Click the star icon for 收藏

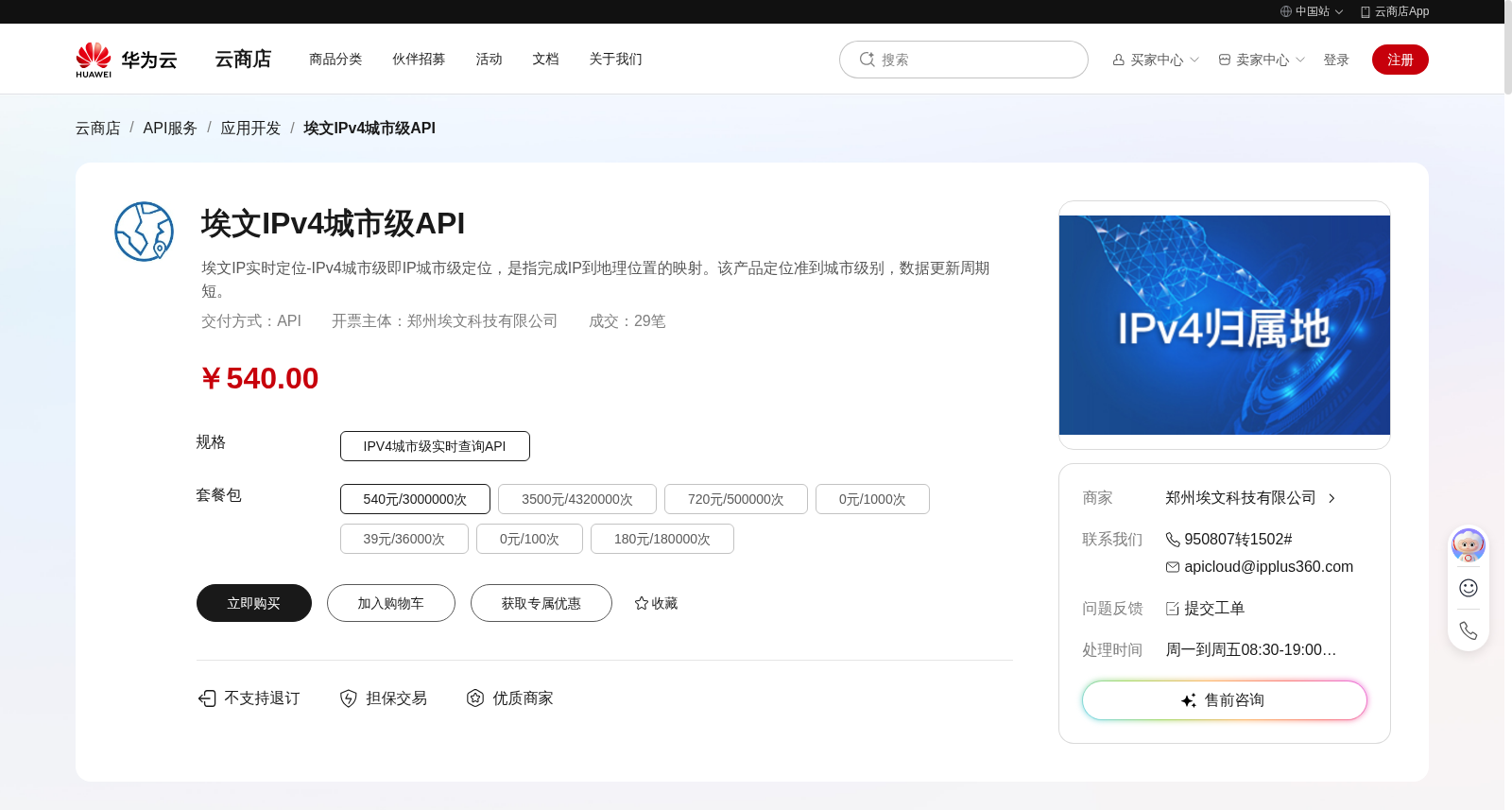coord(641,603)
